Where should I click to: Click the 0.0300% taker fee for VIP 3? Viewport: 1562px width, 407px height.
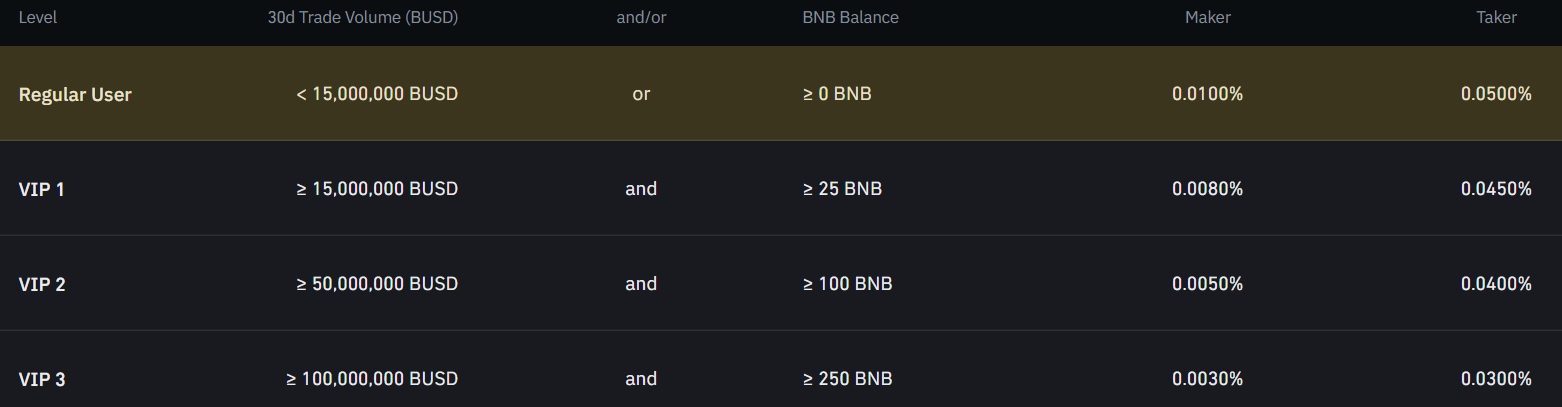(x=1496, y=379)
